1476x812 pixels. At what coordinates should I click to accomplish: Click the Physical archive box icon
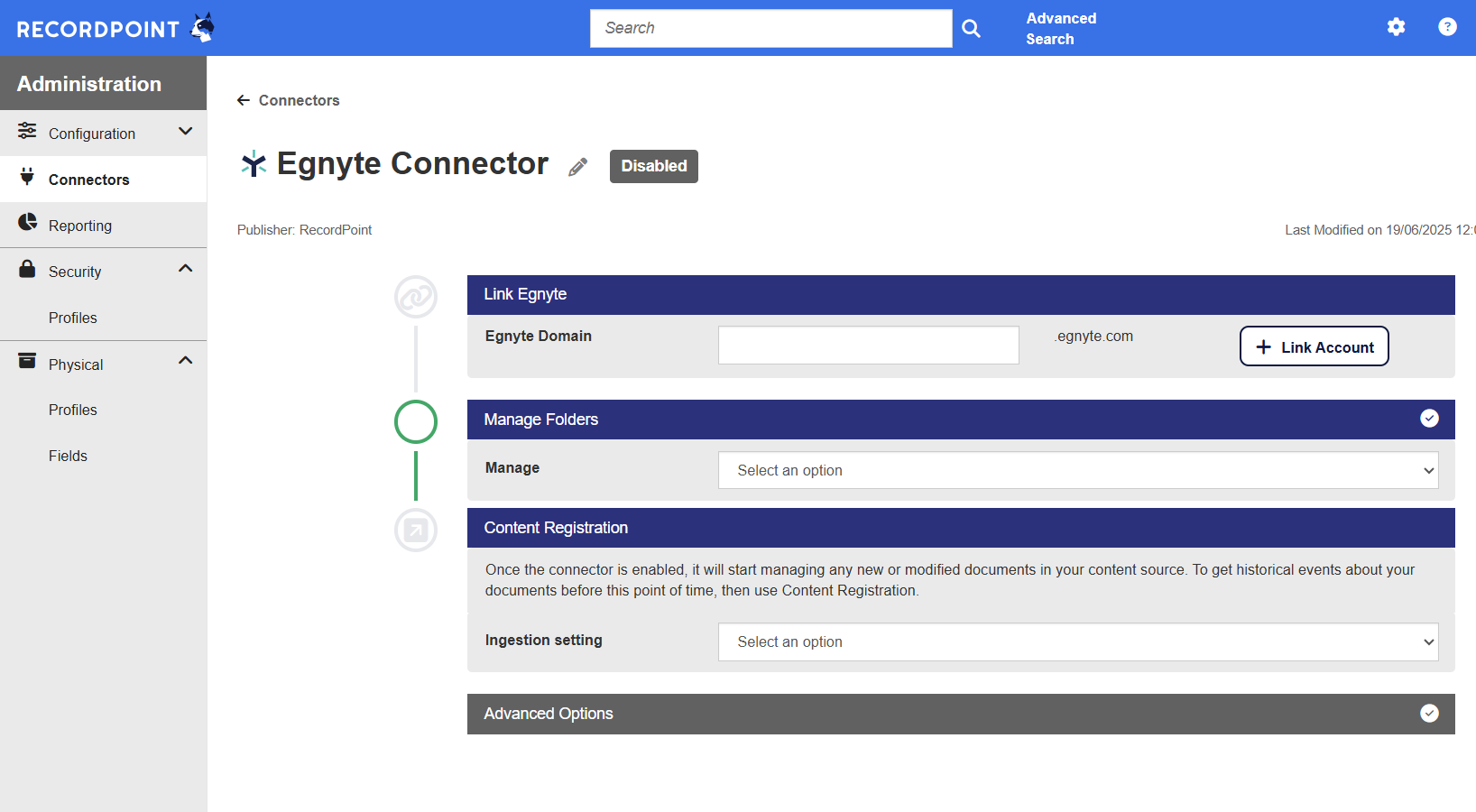tap(27, 361)
